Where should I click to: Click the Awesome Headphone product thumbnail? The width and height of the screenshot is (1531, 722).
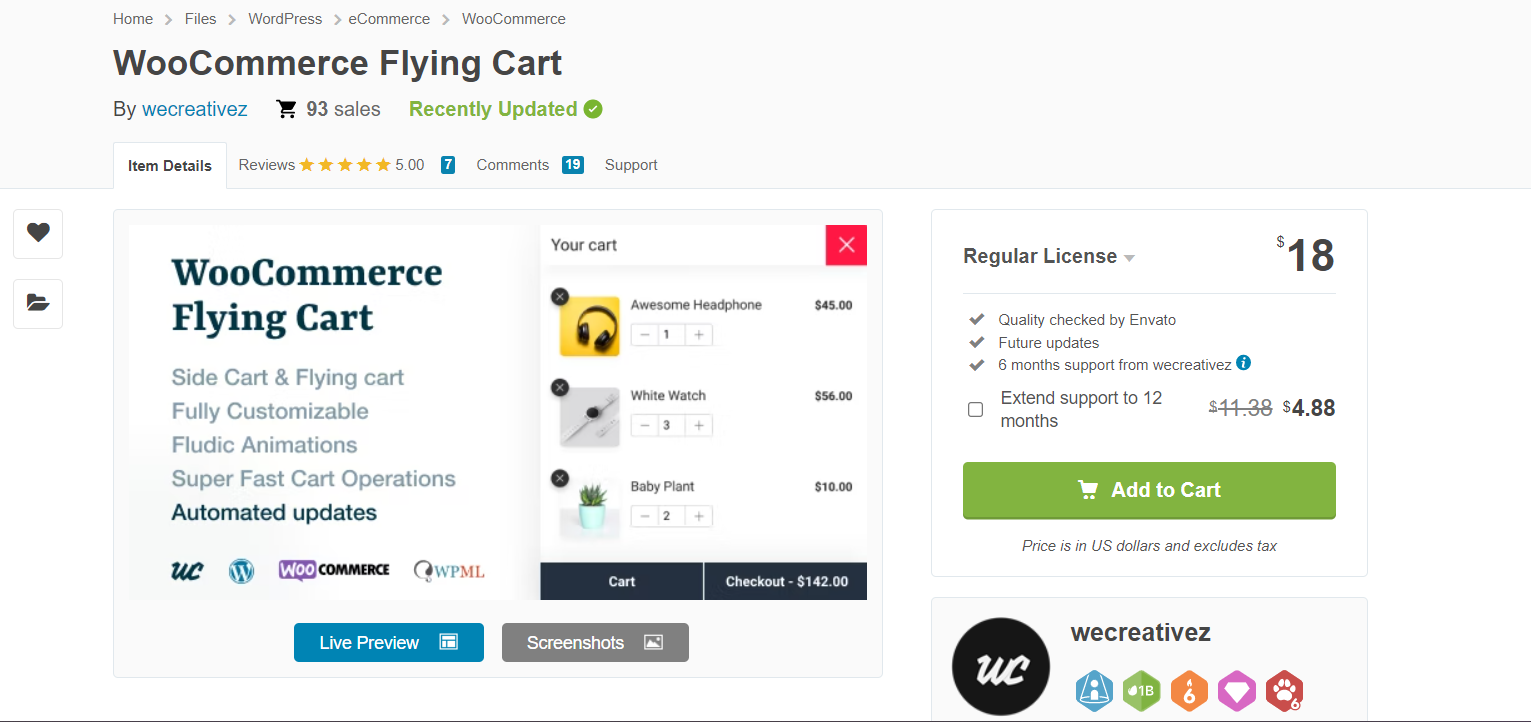[x=590, y=326]
